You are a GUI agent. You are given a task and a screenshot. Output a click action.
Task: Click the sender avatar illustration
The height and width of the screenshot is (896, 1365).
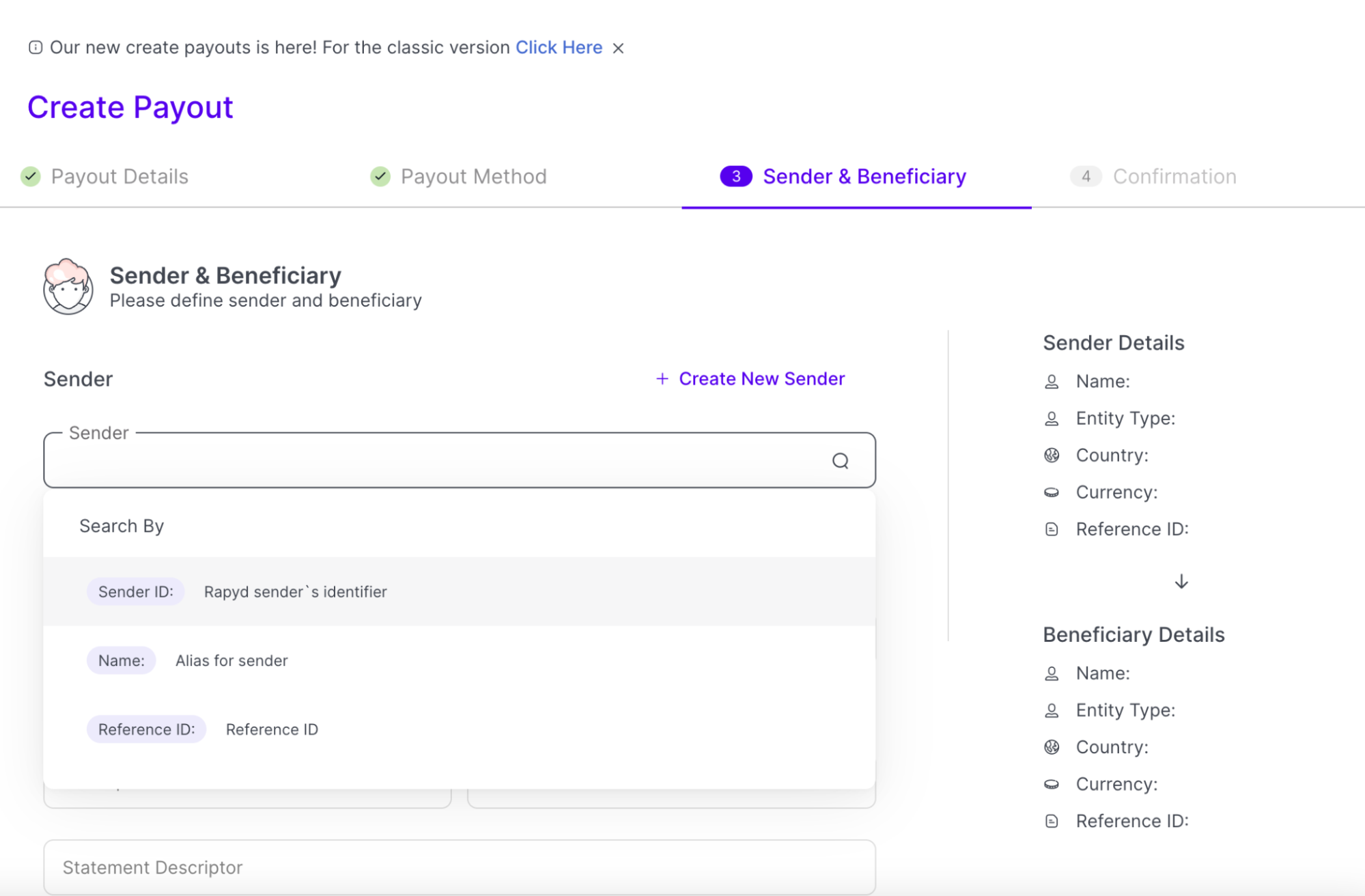(x=68, y=287)
